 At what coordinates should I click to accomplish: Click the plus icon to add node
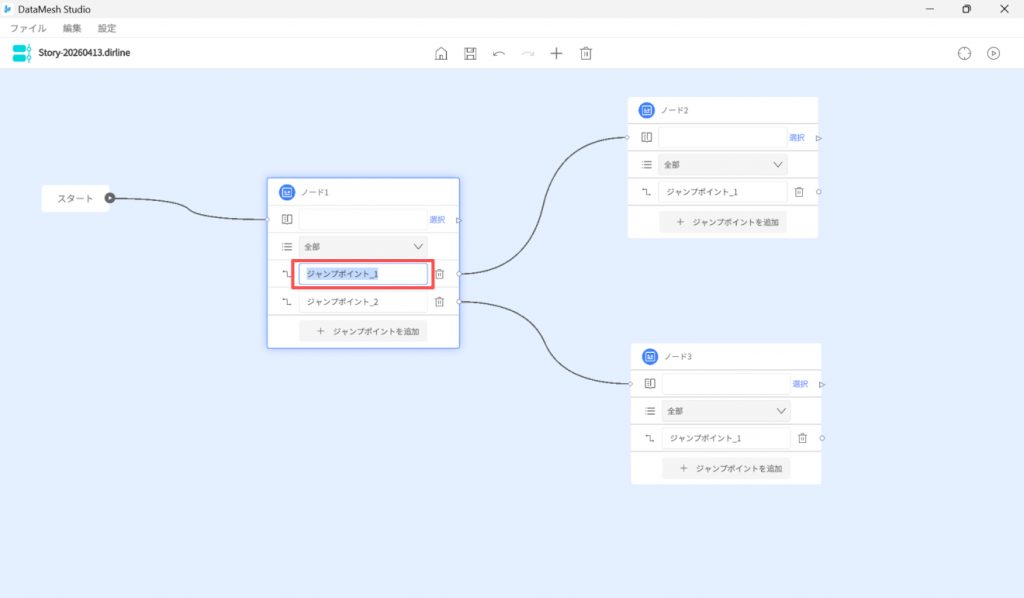(x=557, y=53)
